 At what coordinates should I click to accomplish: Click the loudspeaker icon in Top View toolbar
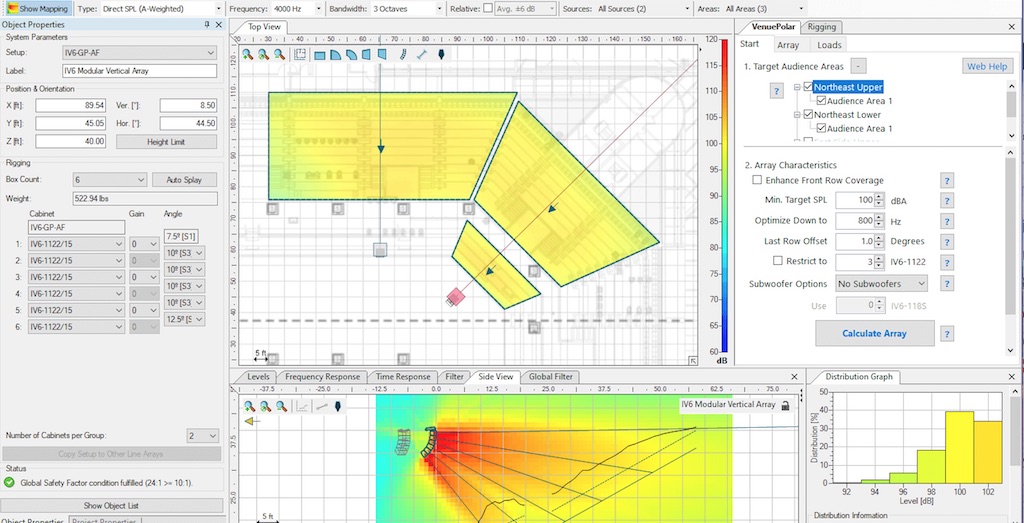(x=441, y=54)
